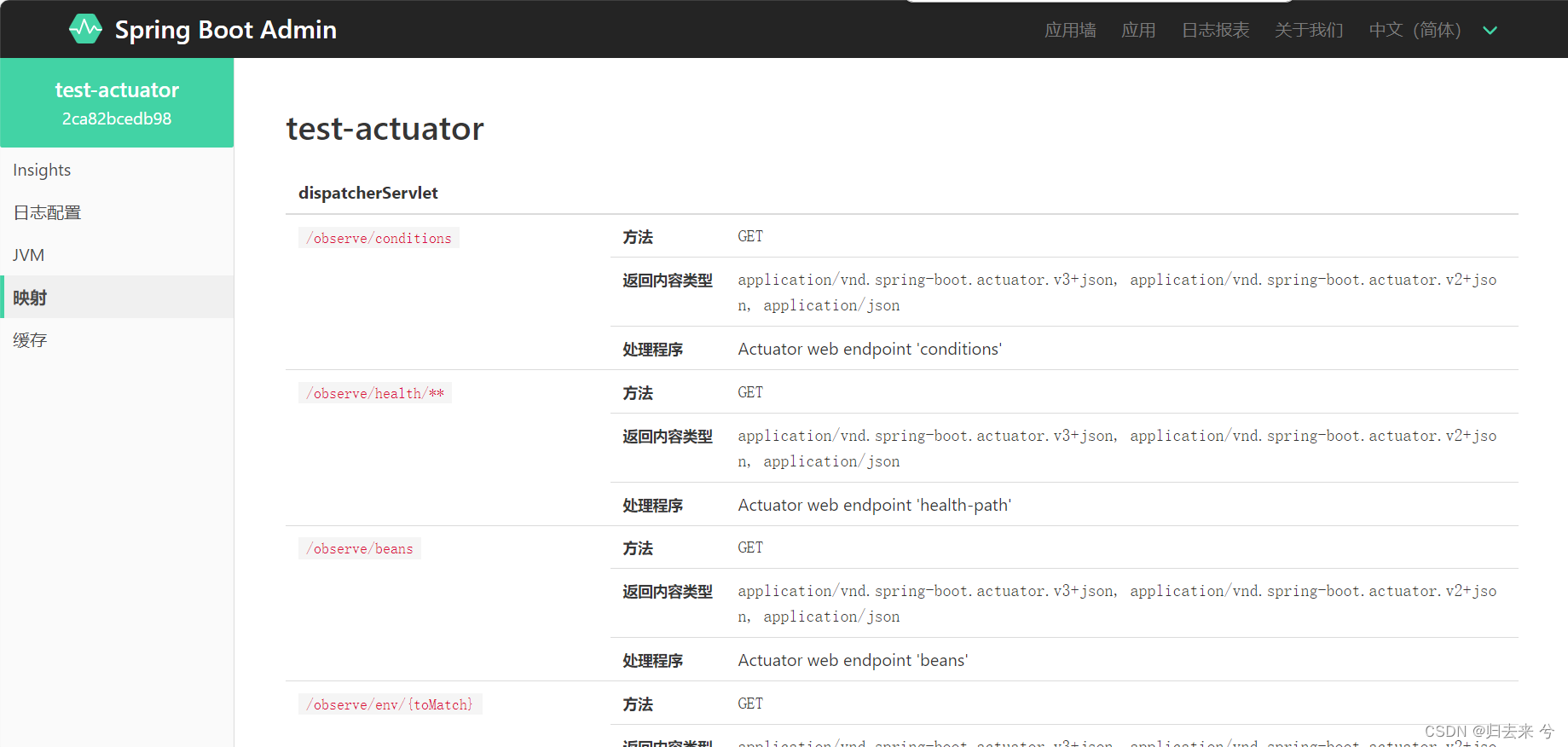
Task: Click Actuator web endpoint 'health-path' handler text
Action: coord(875,505)
